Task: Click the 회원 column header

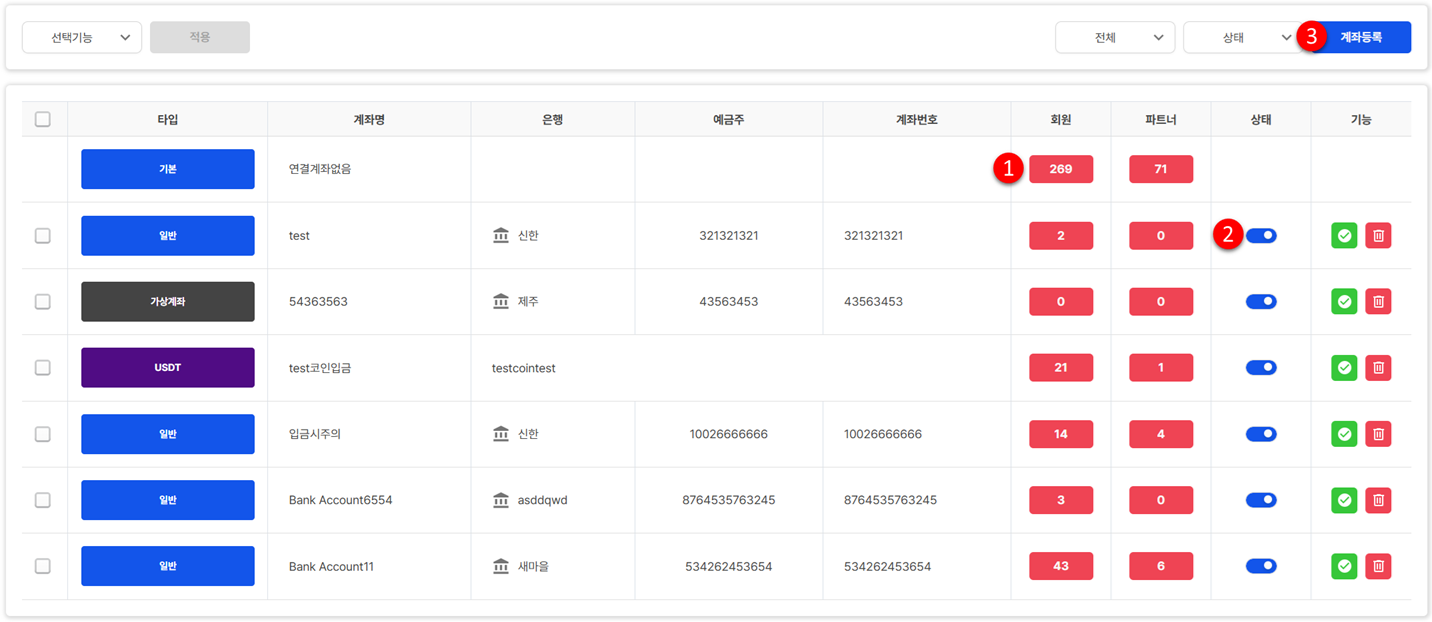Action: pos(1061,119)
